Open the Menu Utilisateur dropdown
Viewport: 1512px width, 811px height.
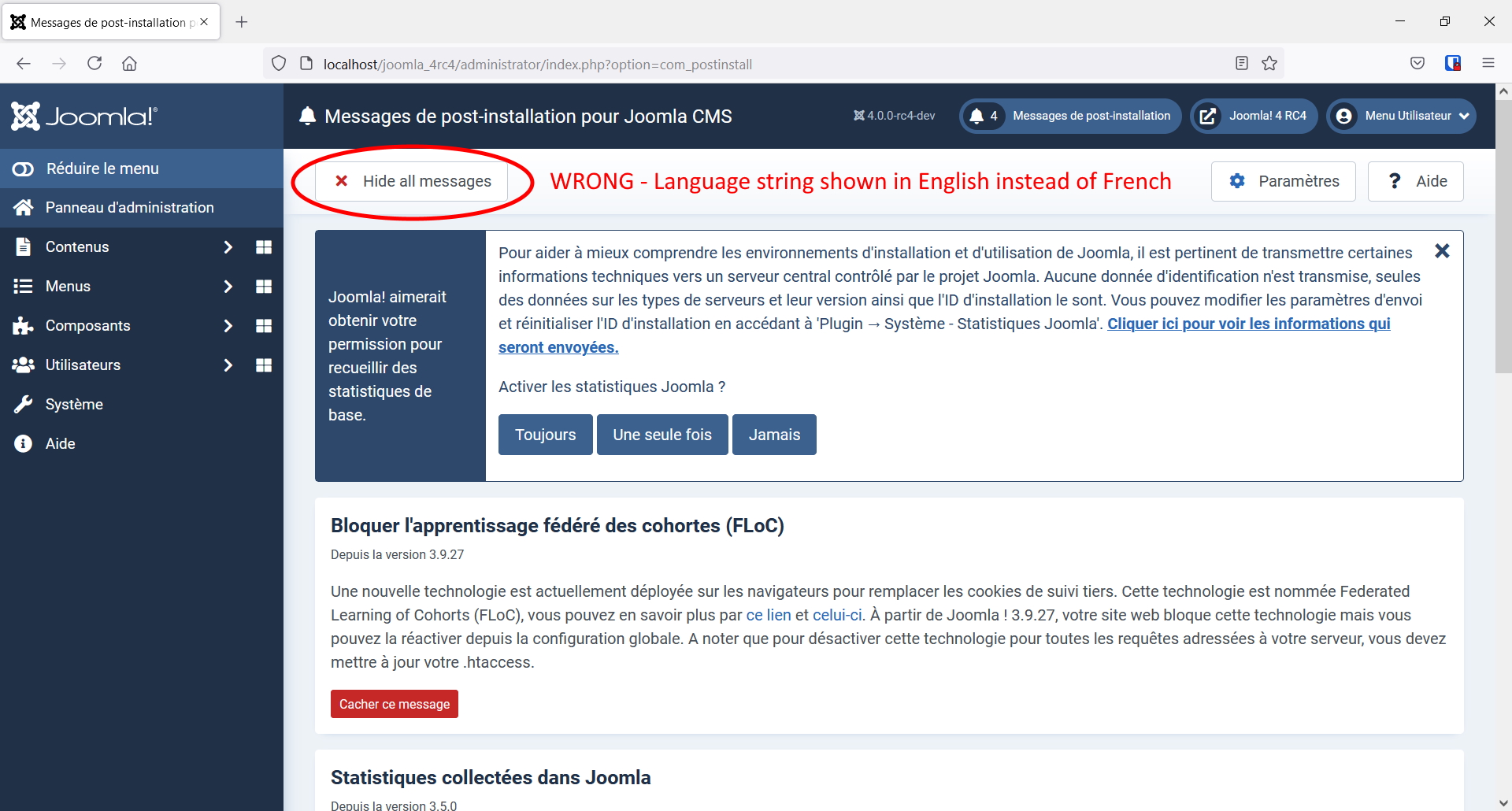tap(1401, 116)
